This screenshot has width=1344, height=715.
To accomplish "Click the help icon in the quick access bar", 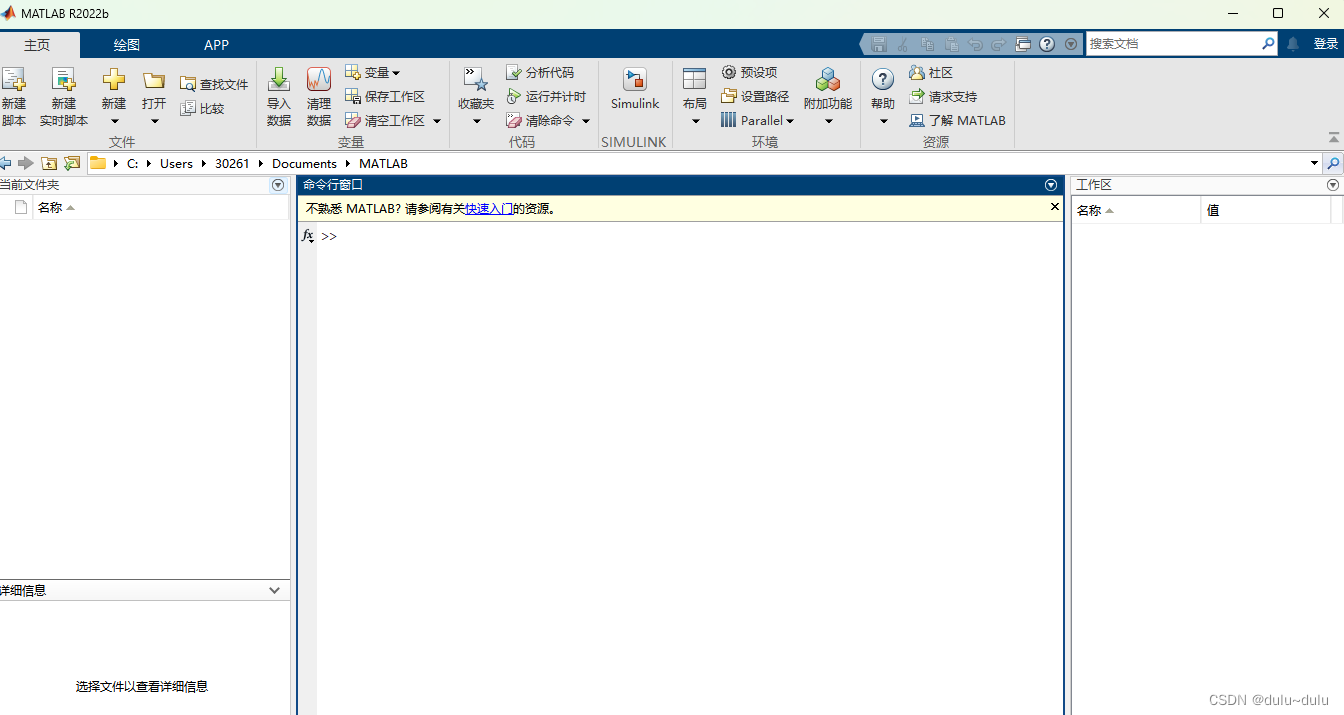I will tap(1047, 44).
